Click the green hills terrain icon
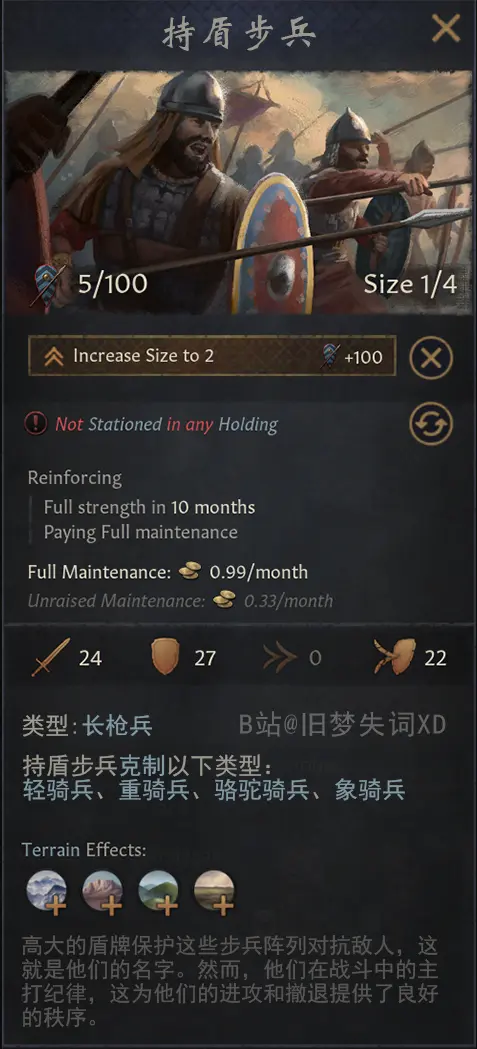 tap(158, 892)
